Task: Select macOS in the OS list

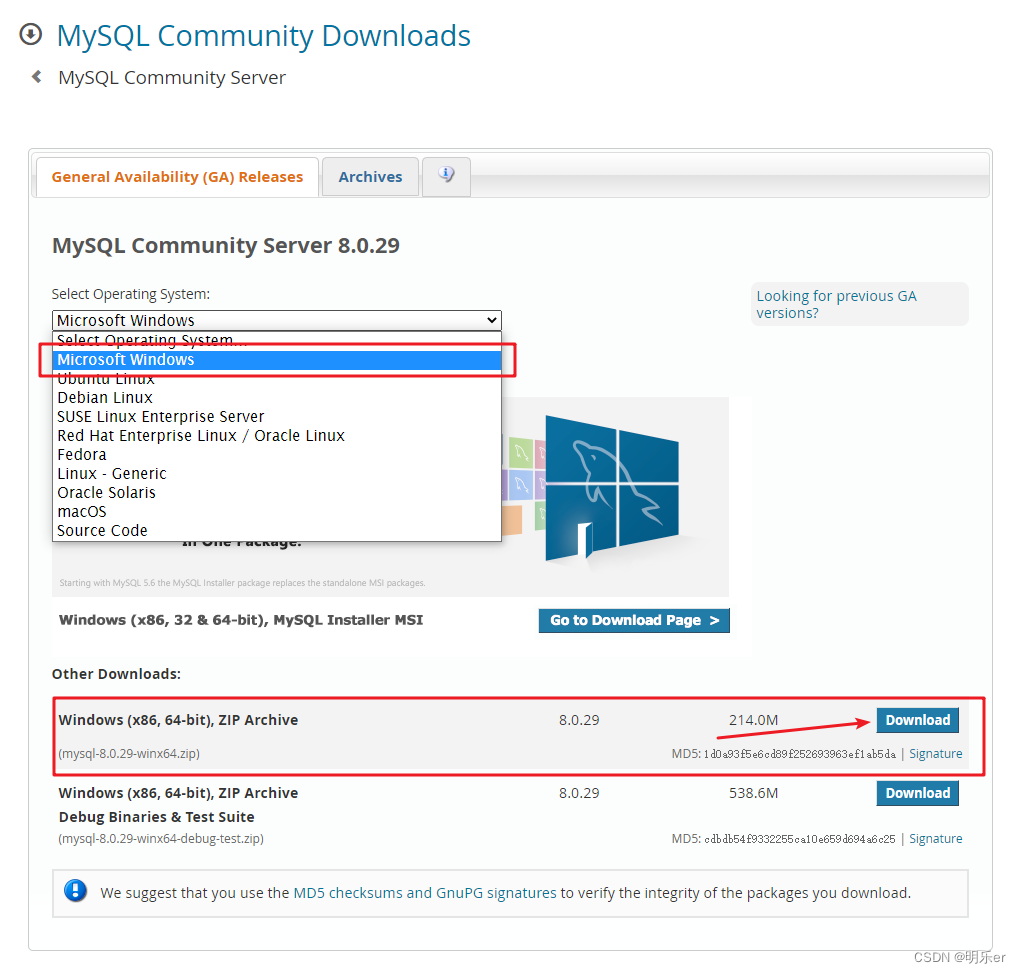Action: 277,511
